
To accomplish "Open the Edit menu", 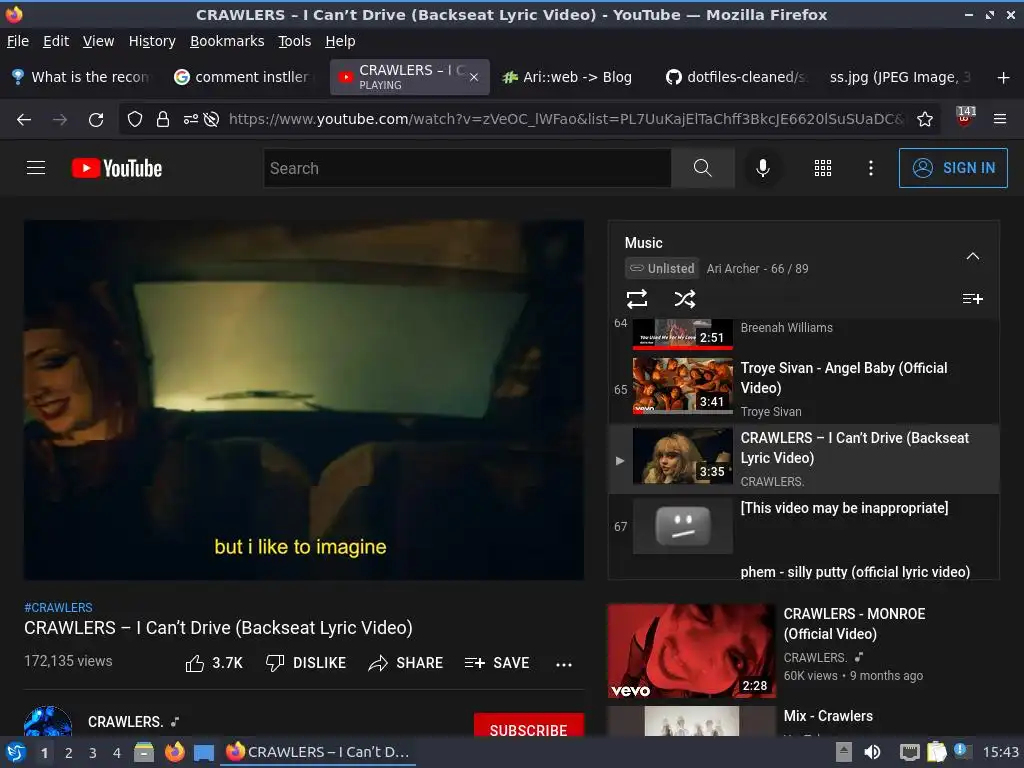I will (56, 41).
